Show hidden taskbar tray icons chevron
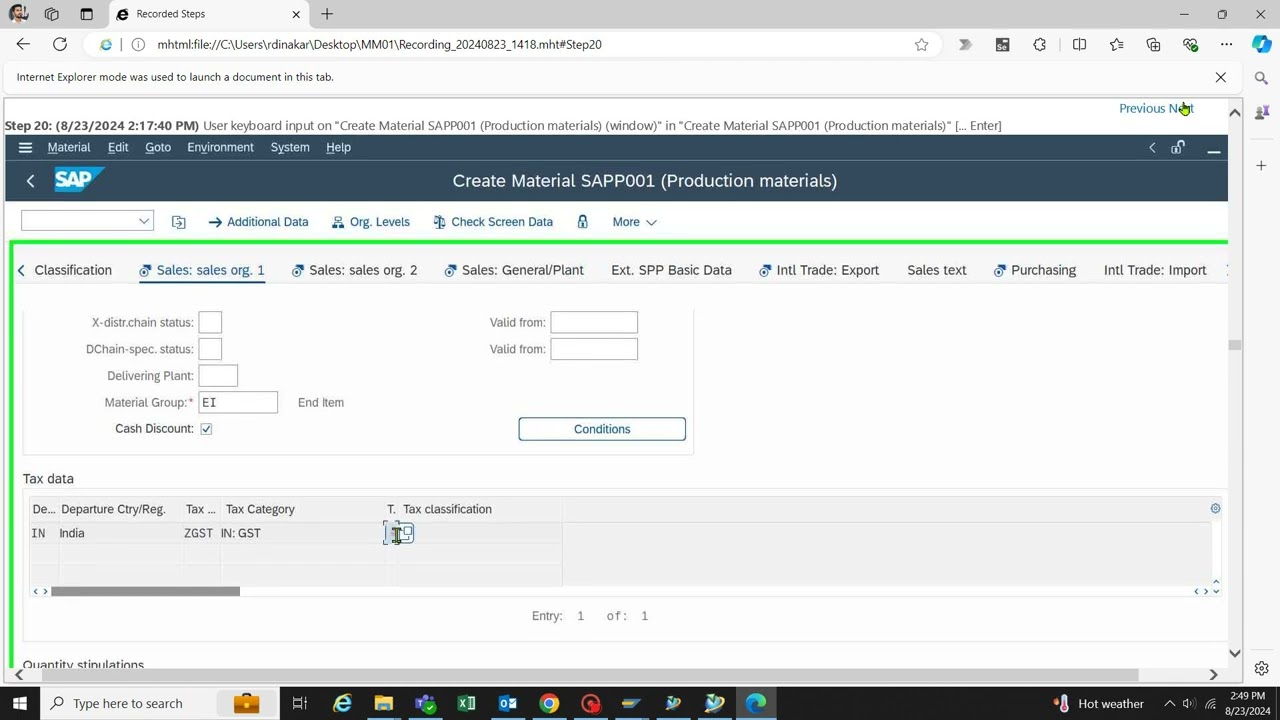1280x720 pixels. [x=1169, y=703]
